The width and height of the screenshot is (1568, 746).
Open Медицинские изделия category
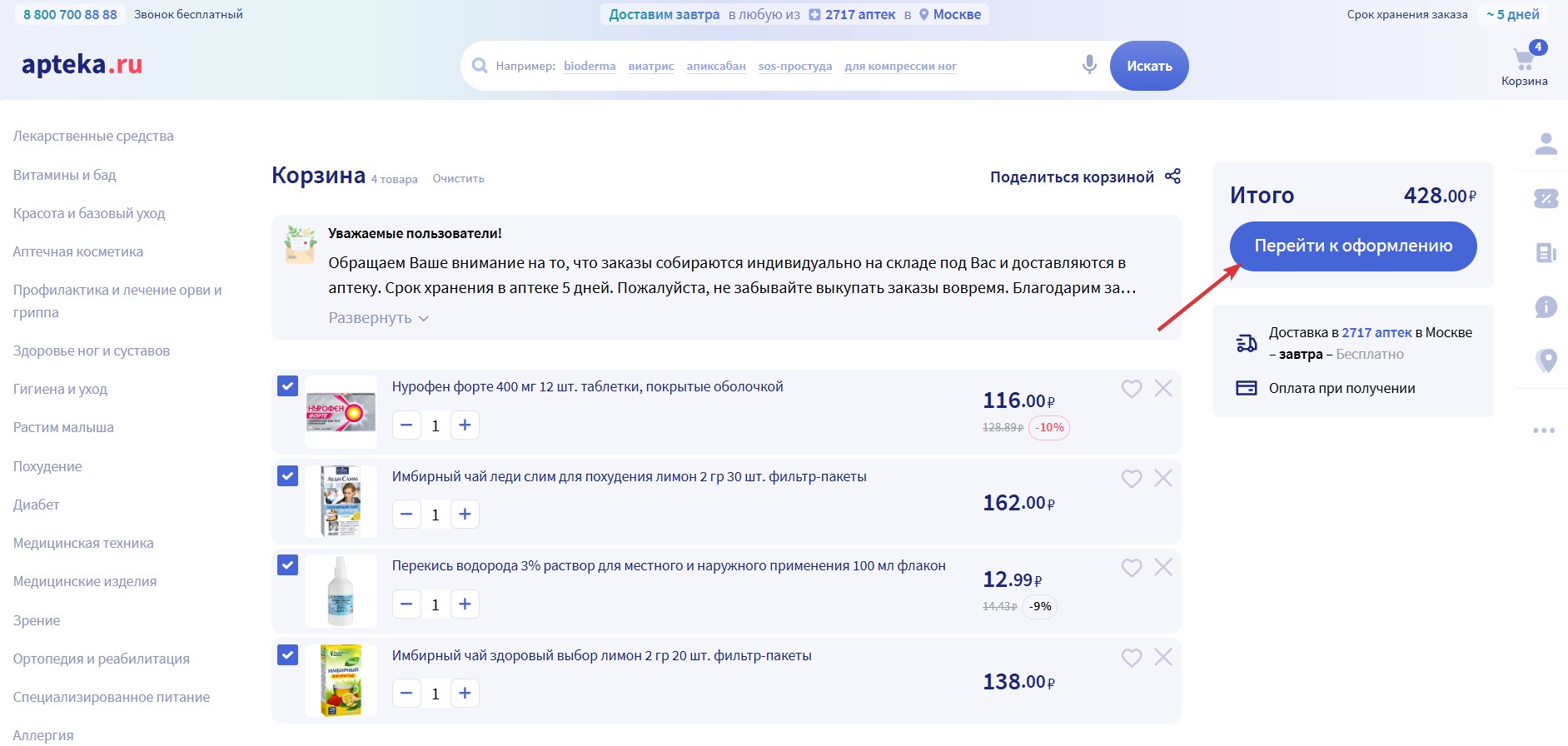(x=85, y=581)
